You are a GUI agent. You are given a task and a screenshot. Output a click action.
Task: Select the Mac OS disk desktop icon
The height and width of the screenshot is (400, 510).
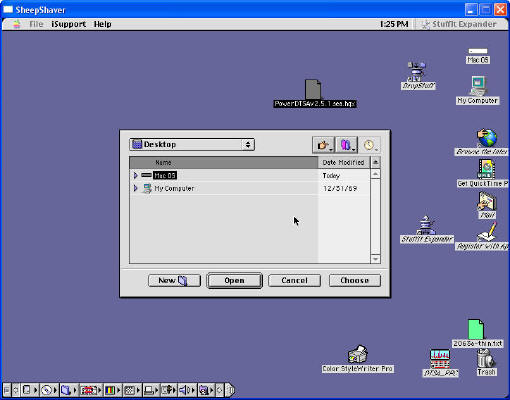point(478,51)
